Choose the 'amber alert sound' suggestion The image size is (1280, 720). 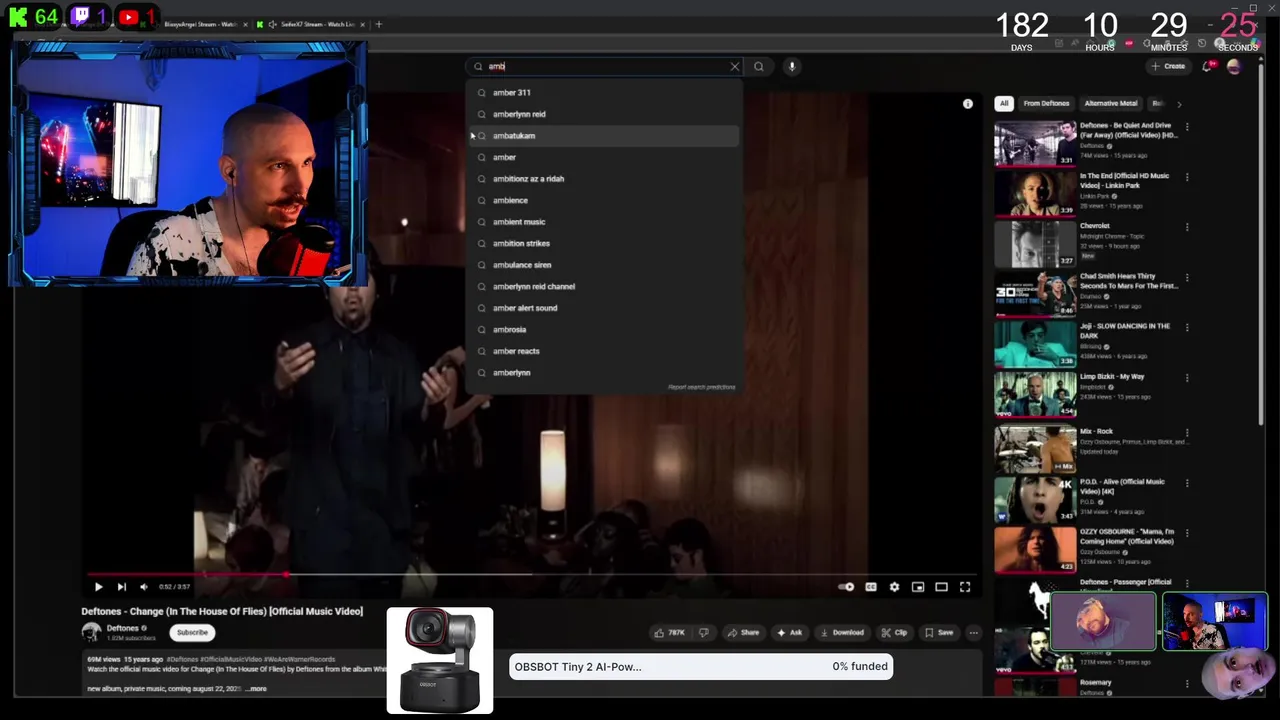[604, 308]
